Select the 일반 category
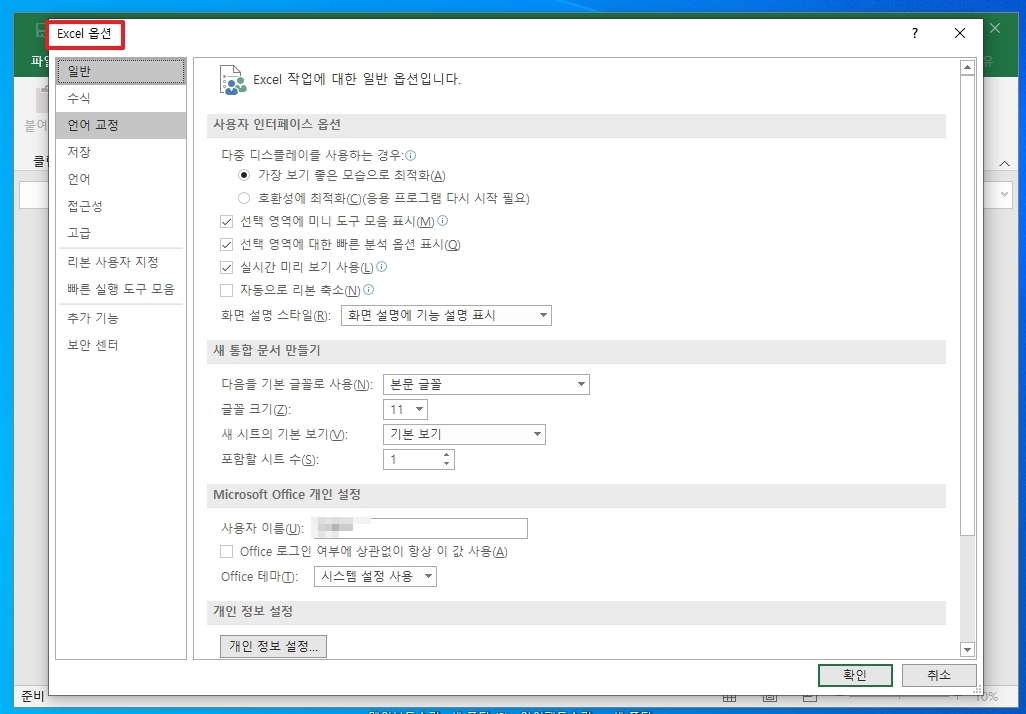Screen dimensions: 1026x714 [121, 71]
